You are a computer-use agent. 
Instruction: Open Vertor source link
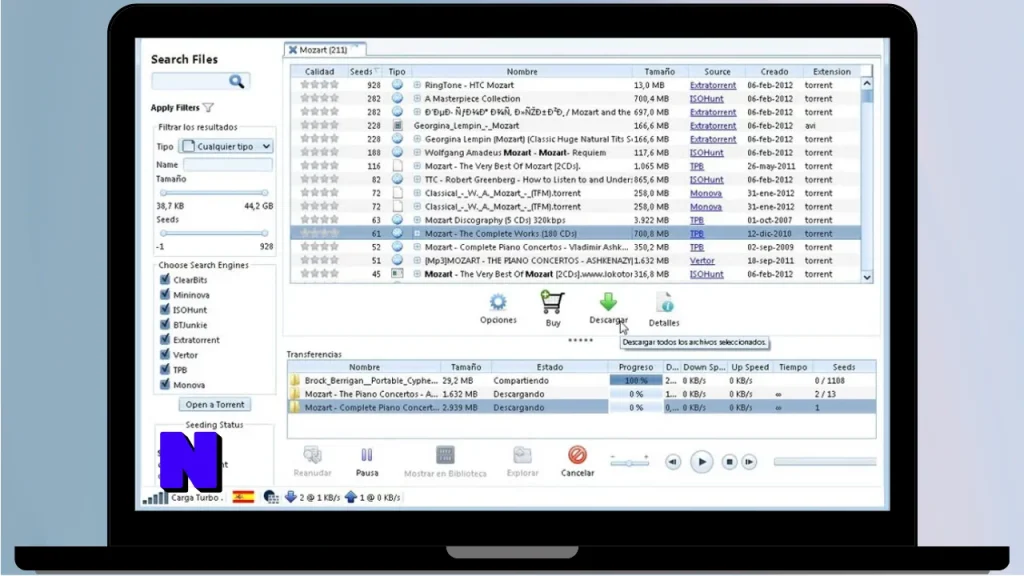[x=702, y=261]
